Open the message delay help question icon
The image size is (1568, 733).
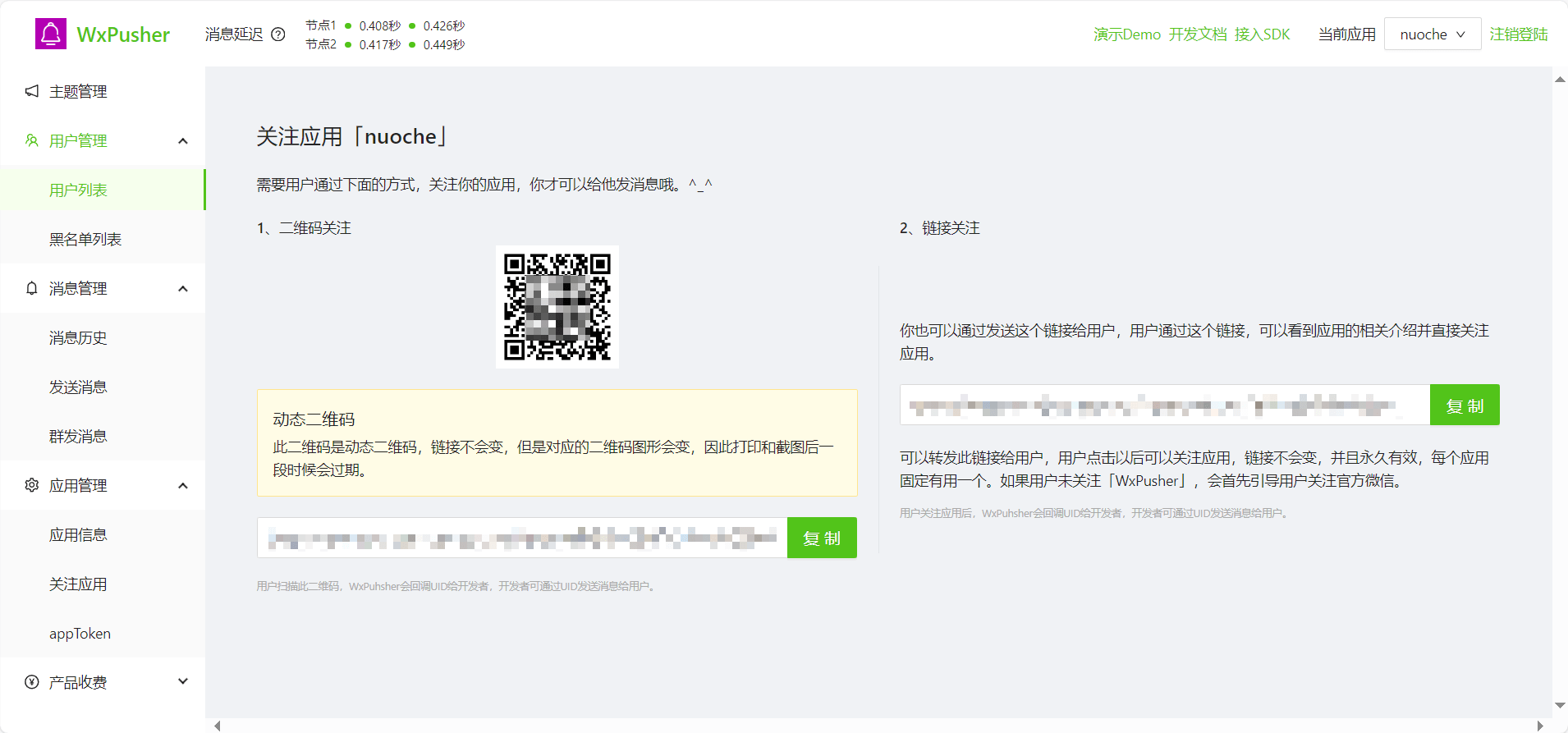click(278, 34)
